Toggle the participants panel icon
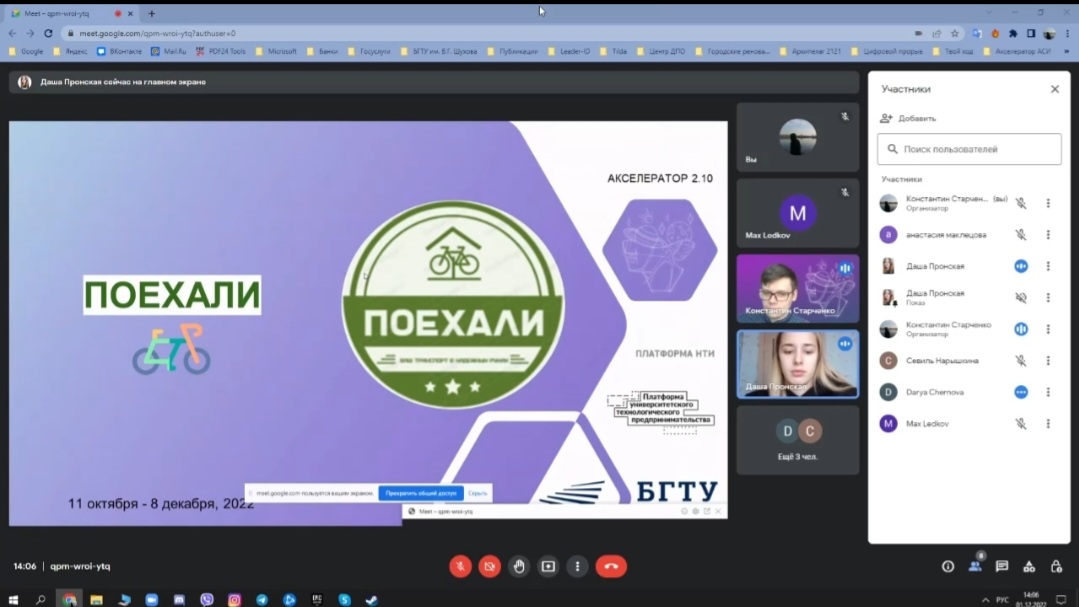 (975, 566)
